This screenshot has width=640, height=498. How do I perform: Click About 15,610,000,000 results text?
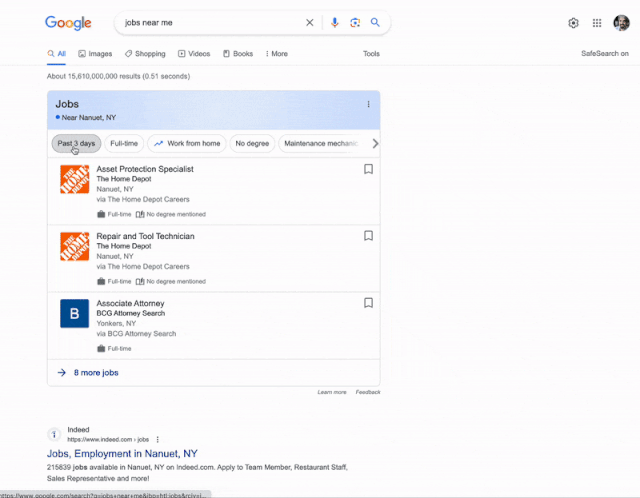point(118,76)
